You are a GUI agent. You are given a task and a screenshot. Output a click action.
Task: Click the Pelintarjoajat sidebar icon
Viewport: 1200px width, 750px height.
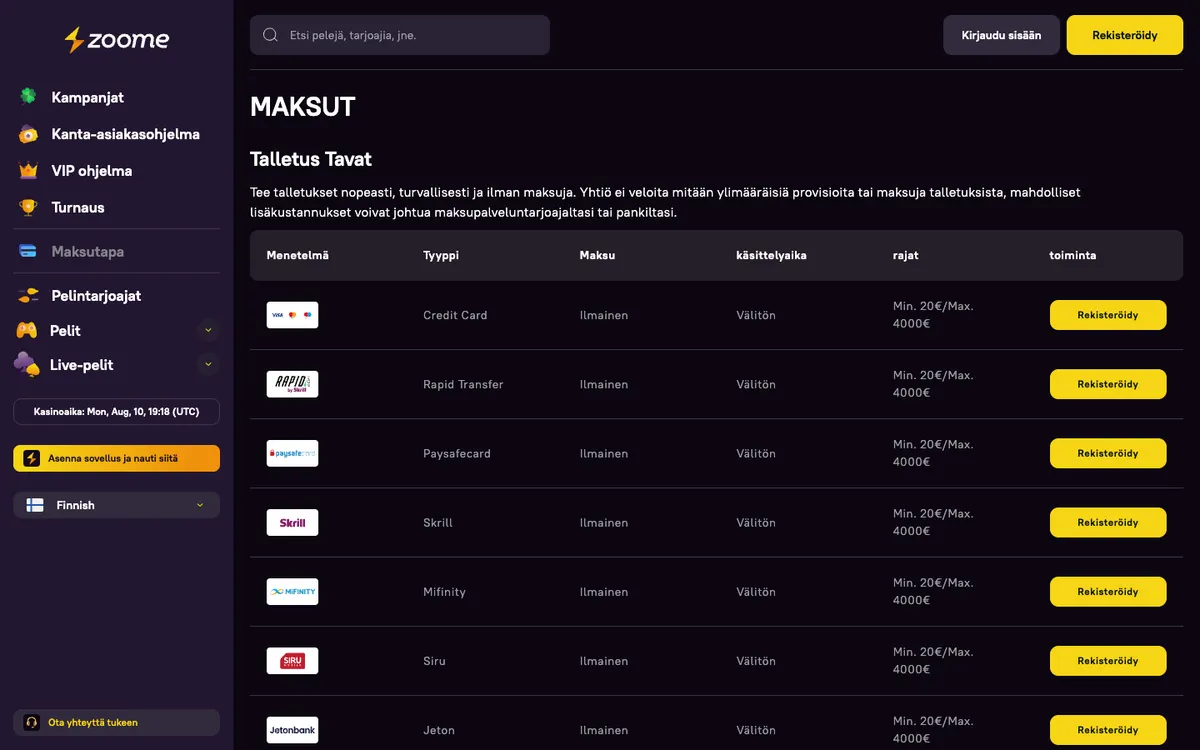click(28, 296)
